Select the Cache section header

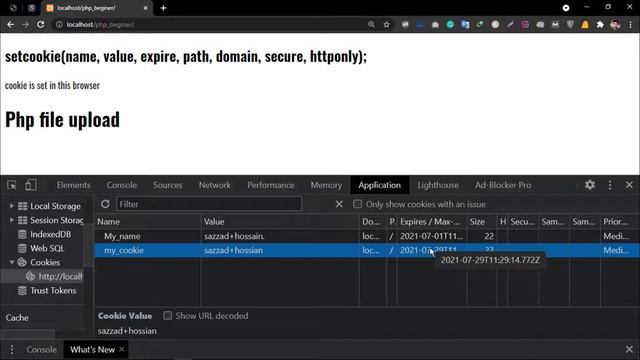click(x=17, y=318)
